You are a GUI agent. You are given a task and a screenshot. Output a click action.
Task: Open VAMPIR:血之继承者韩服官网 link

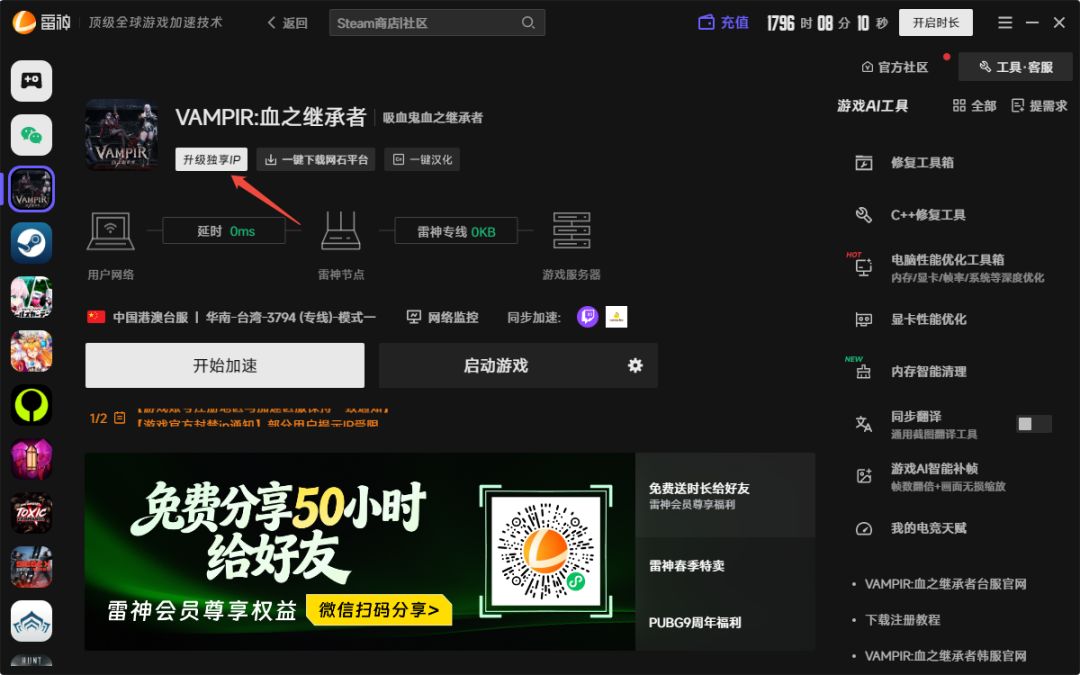pos(946,656)
